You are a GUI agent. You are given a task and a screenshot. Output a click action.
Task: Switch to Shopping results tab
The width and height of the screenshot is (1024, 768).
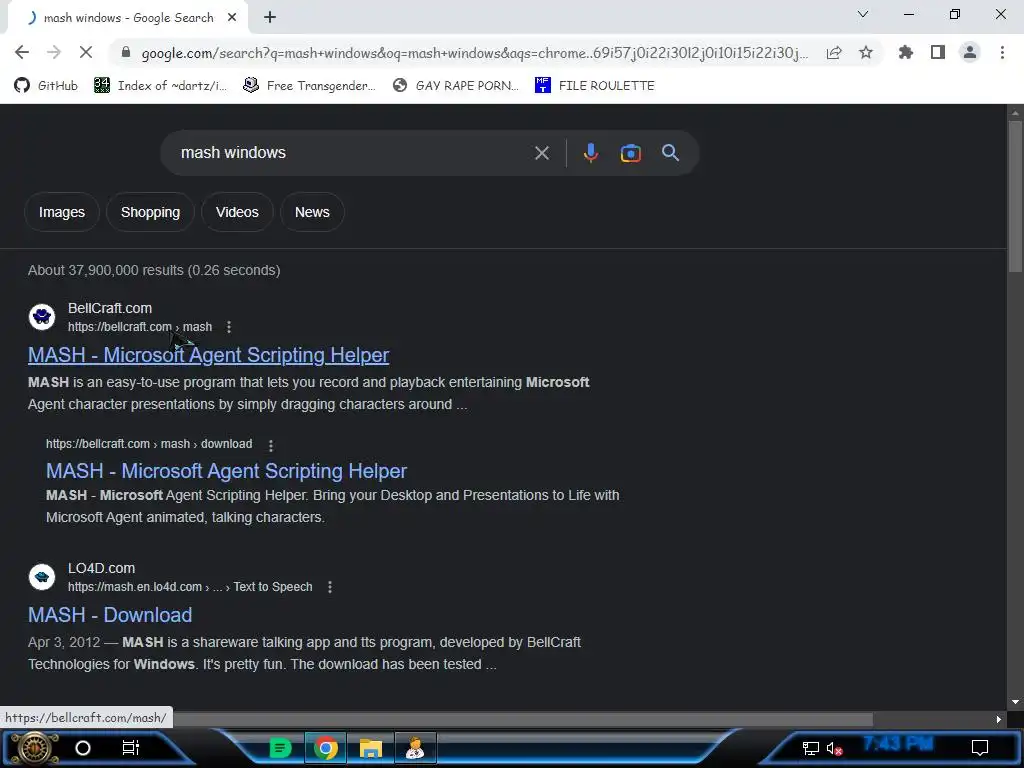[150, 212]
